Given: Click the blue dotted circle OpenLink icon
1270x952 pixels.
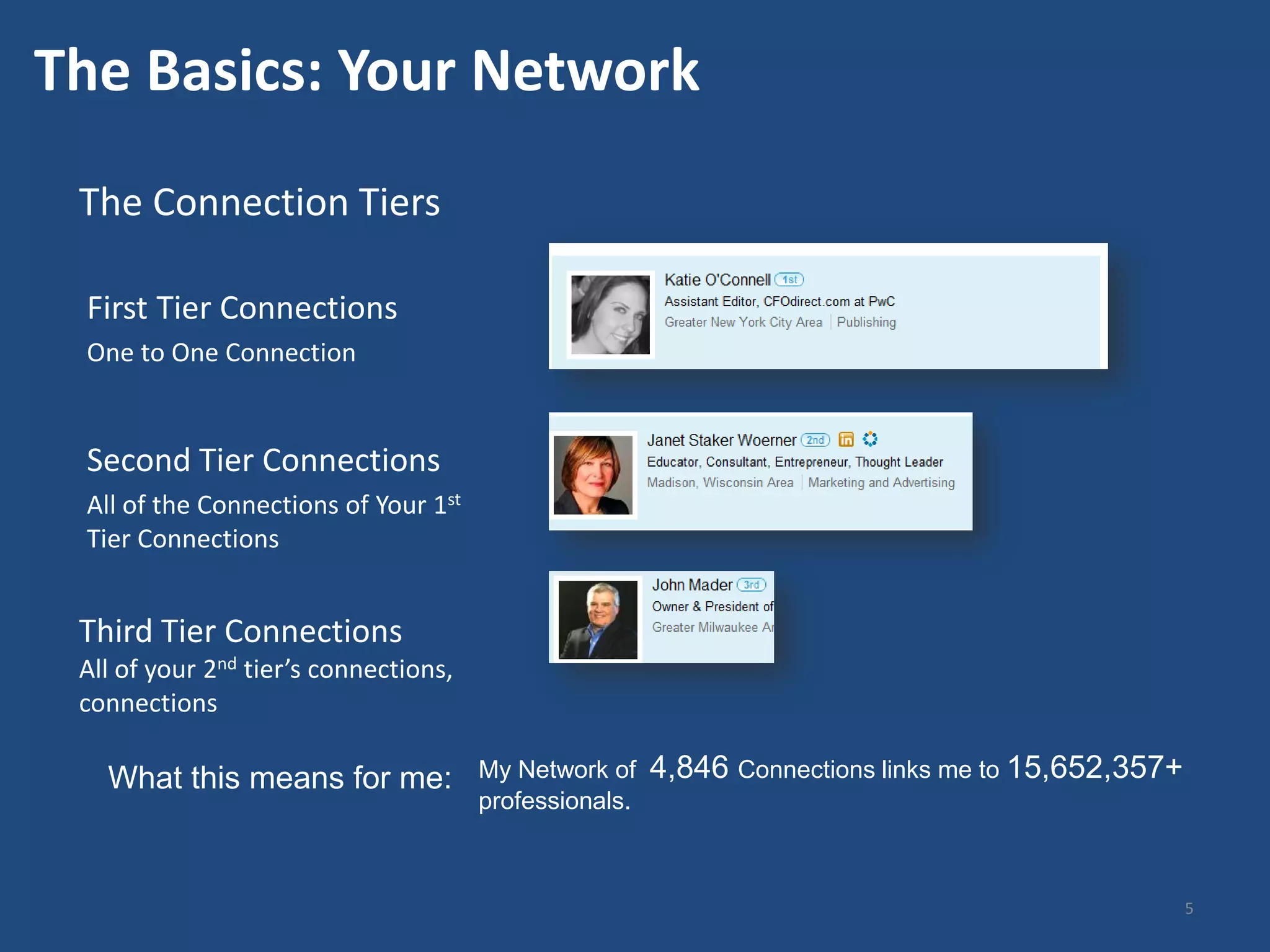Looking at the screenshot, I should (x=870, y=439).
